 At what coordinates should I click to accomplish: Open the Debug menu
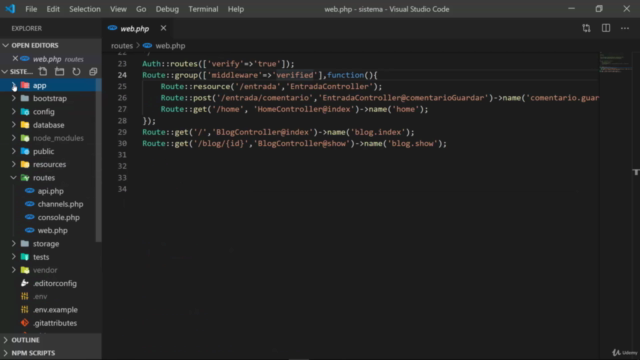[x=167, y=9]
